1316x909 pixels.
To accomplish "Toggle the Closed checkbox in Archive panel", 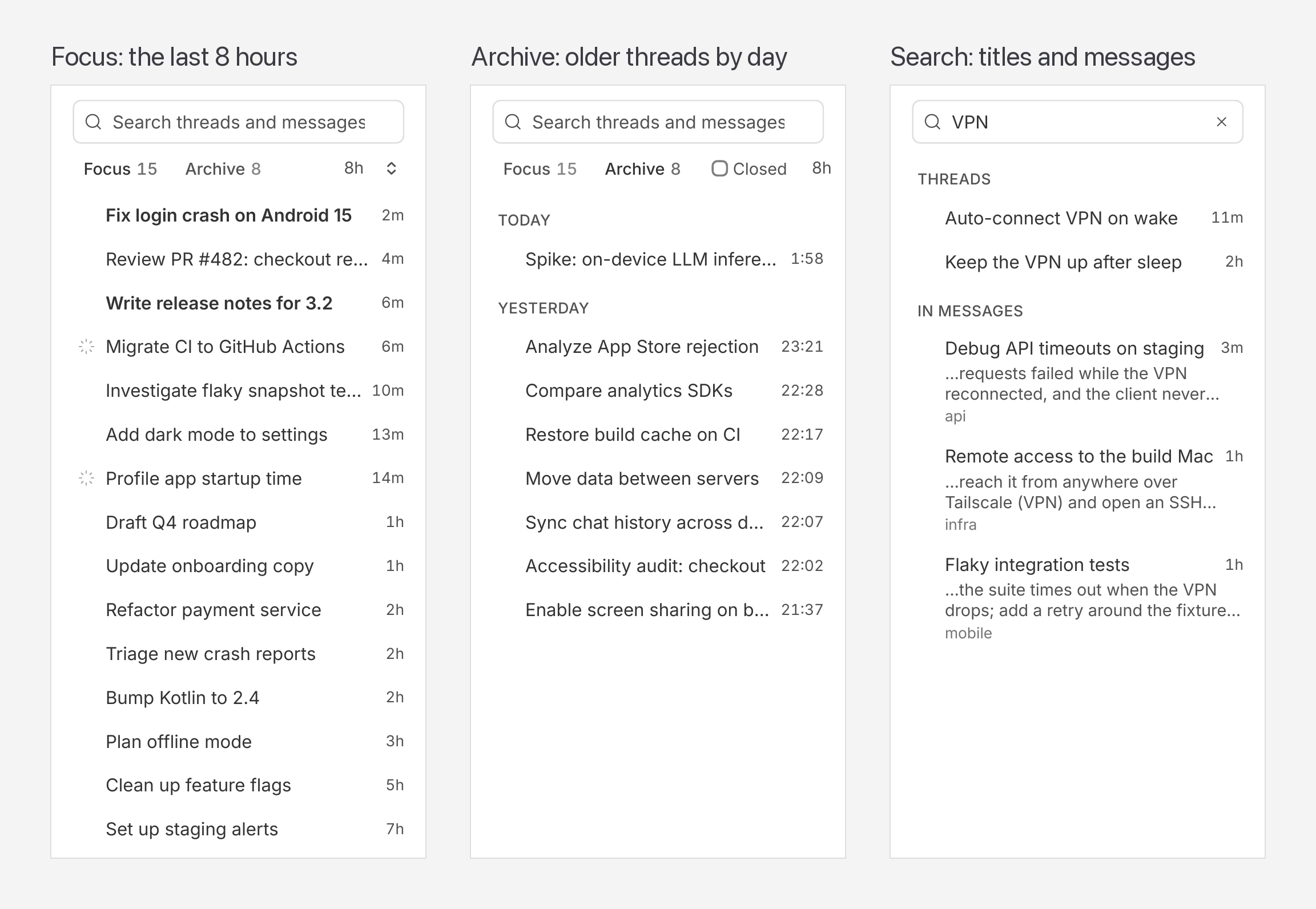I will coord(719,168).
